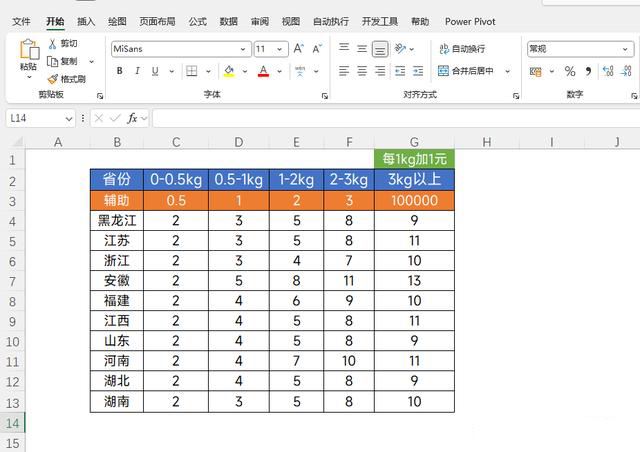Expand the paste options arrow

click(29, 76)
